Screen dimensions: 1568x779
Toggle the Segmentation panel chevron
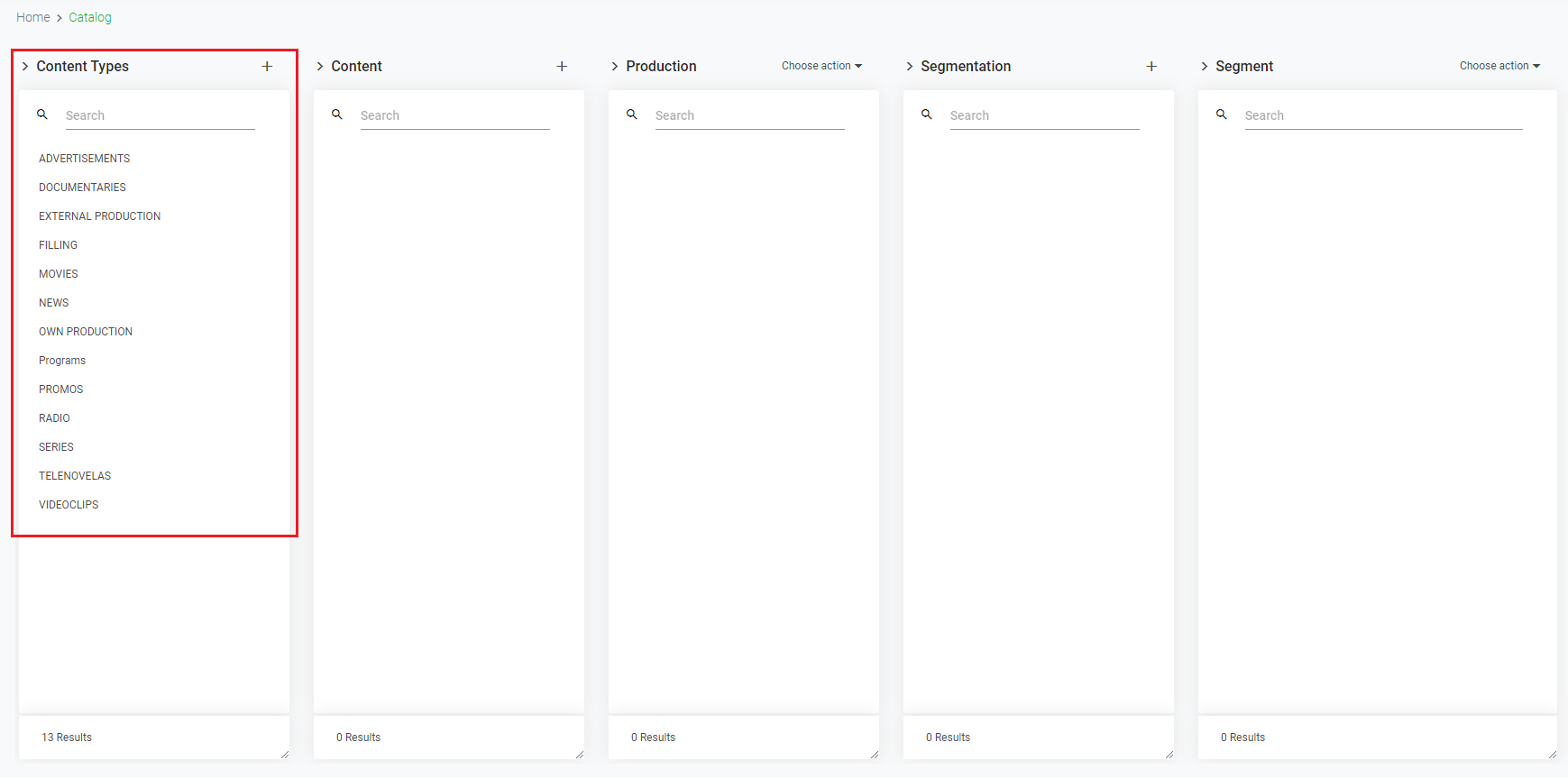pos(910,67)
